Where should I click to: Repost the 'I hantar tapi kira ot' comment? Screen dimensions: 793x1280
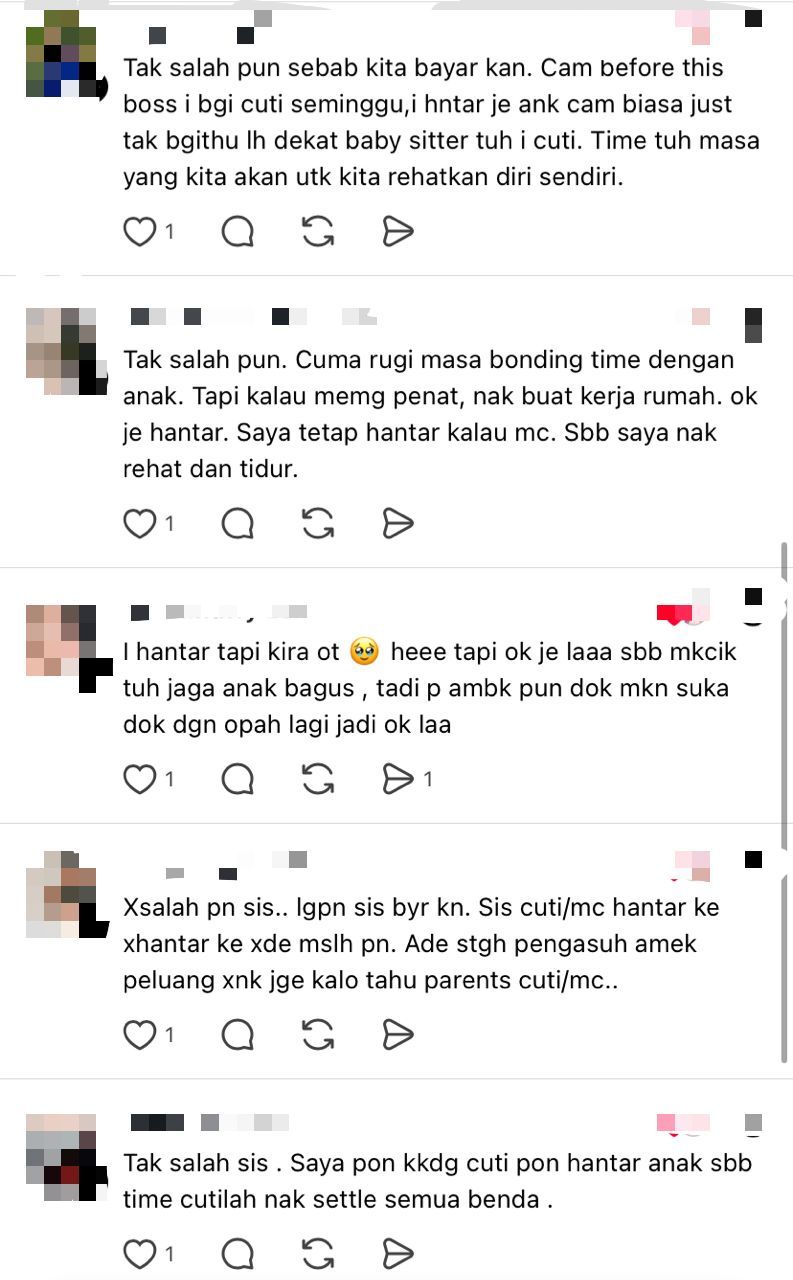[317, 779]
